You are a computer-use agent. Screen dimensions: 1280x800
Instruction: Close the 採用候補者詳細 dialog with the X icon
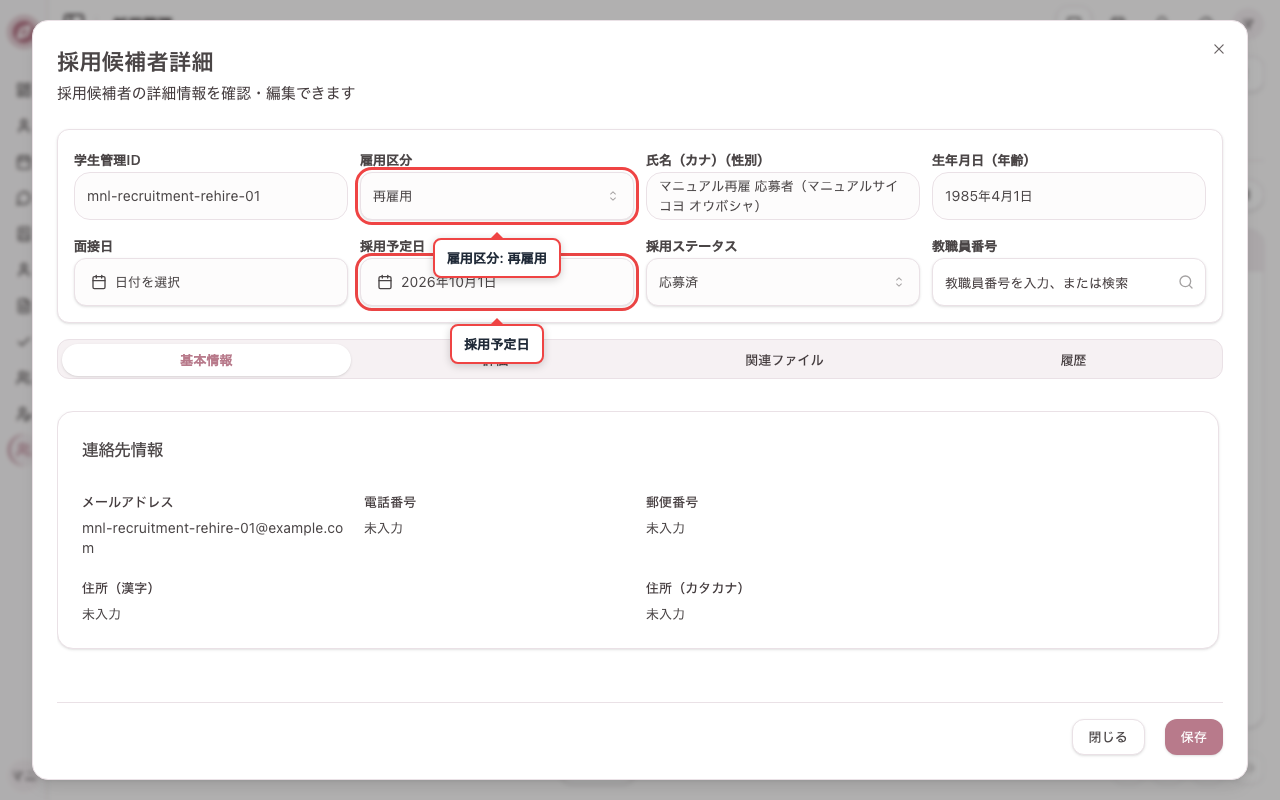pyautogui.click(x=1218, y=49)
